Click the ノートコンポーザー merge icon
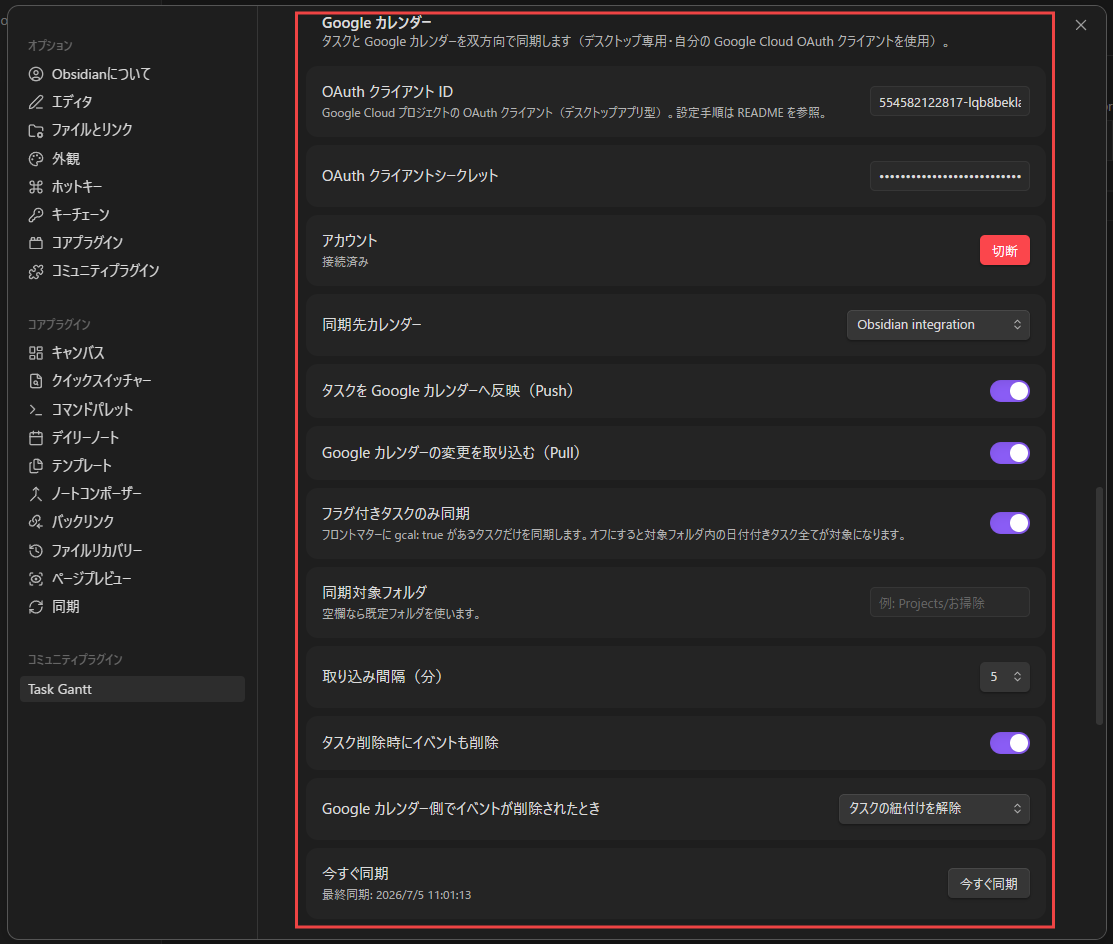Viewport: 1113px width, 944px height. click(35, 493)
